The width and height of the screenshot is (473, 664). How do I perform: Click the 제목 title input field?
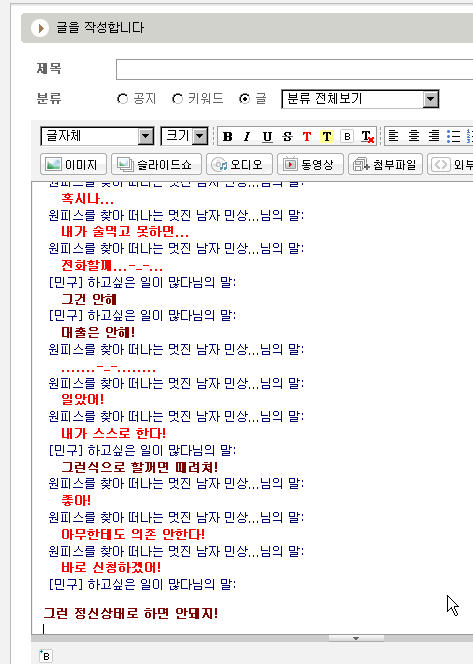tap(295, 69)
